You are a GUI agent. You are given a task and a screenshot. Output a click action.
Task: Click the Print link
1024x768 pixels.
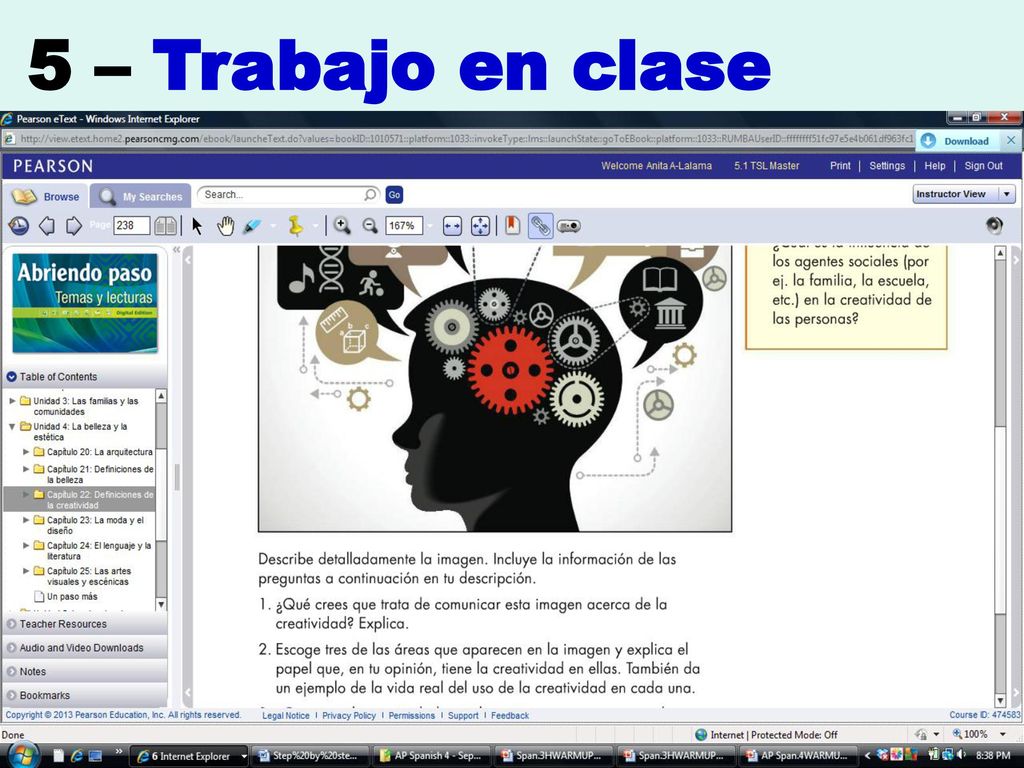(840, 166)
